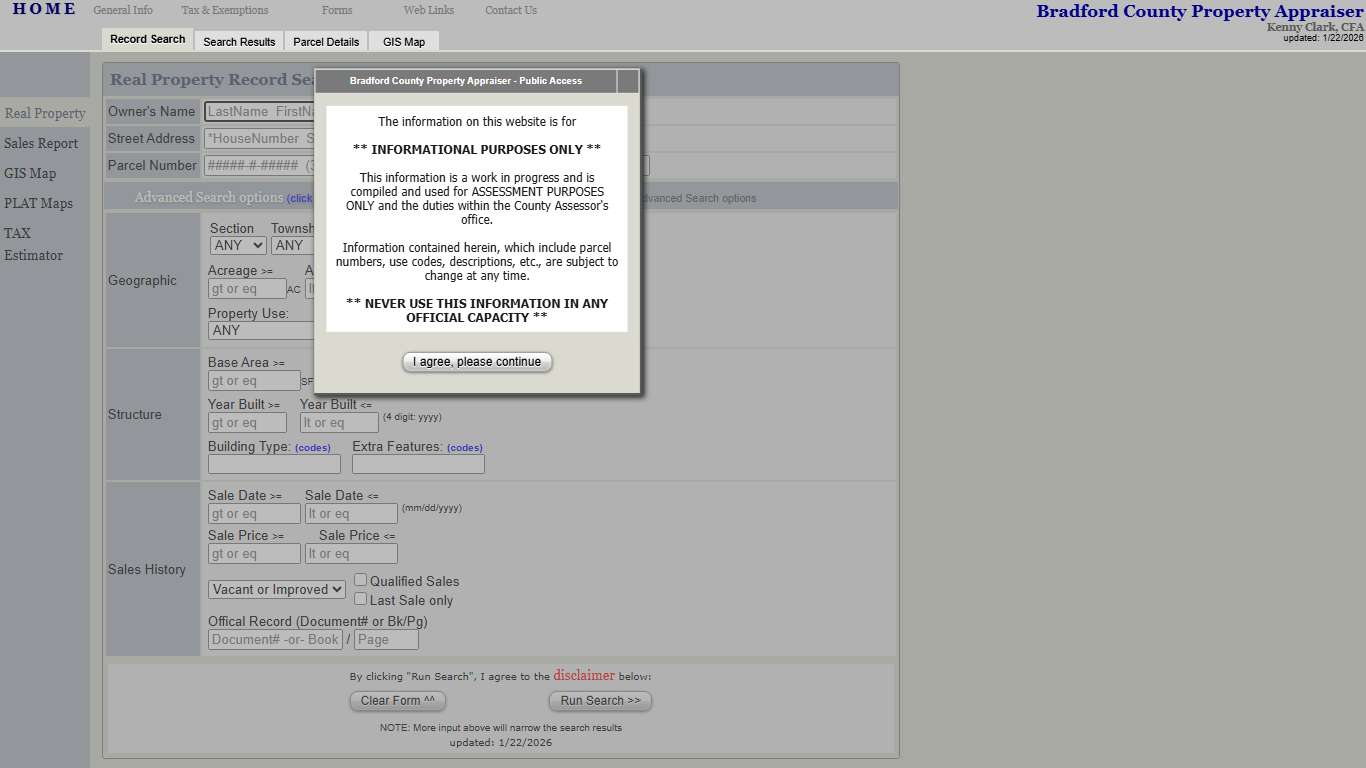1366x768 pixels.
Task: Open the Vacant or Improved dropdown
Action: coord(277,590)
